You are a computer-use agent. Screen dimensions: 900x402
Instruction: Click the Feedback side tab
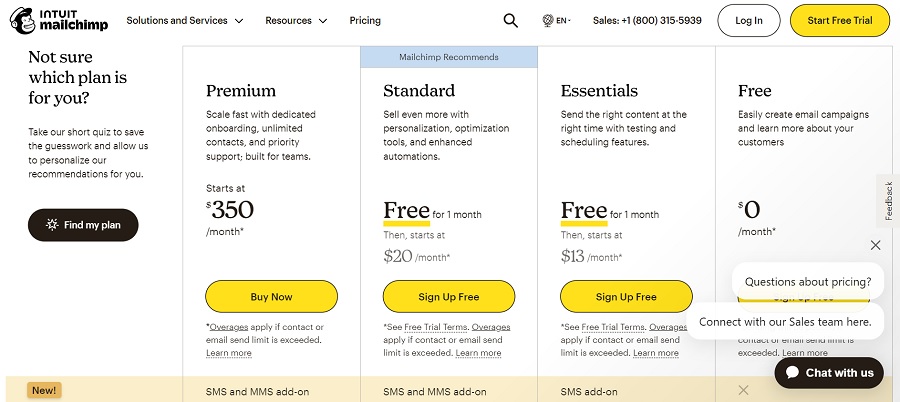tap(888, 200)
